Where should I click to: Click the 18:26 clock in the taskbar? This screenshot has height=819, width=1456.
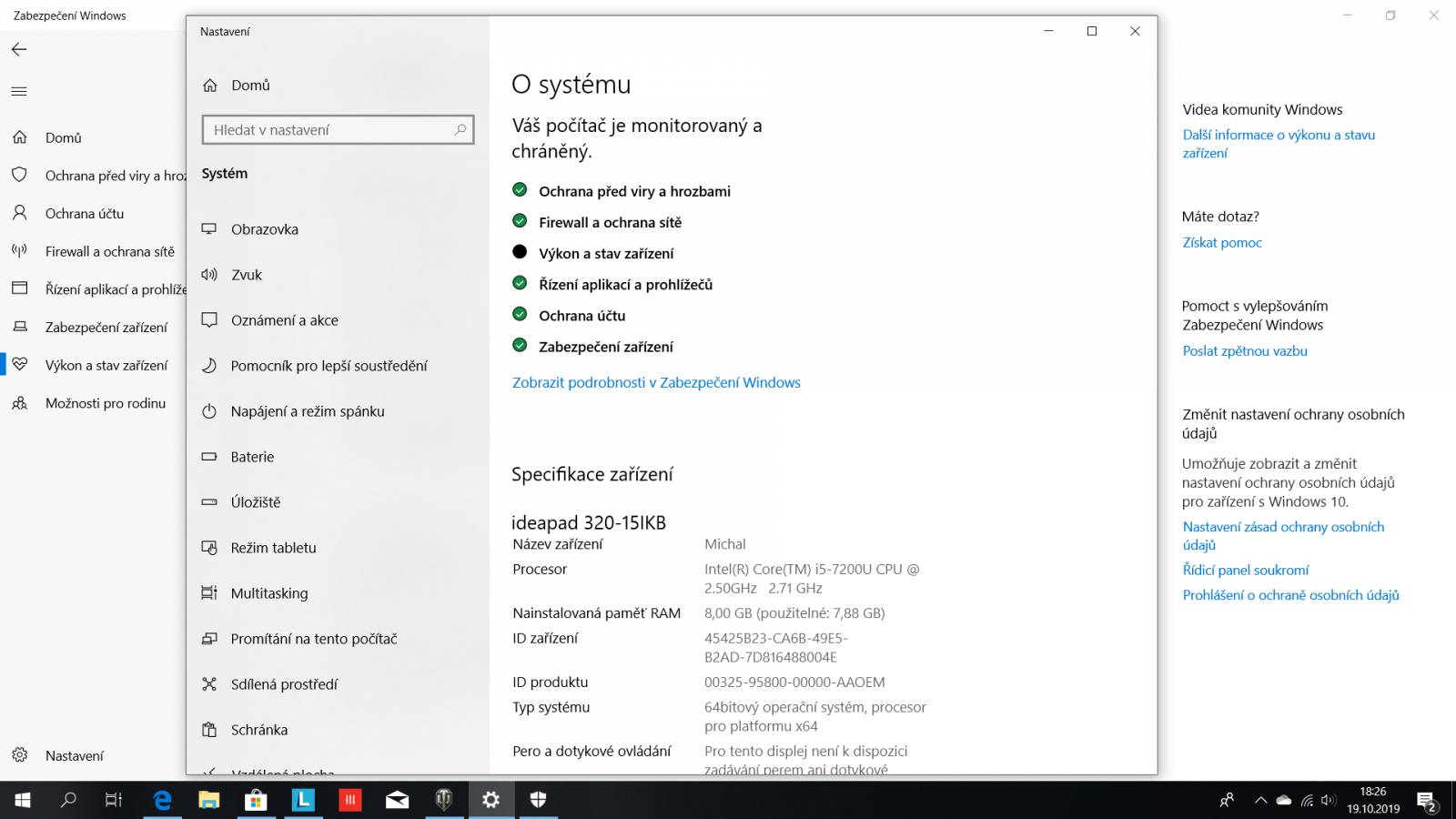(x=1373, y=792)
